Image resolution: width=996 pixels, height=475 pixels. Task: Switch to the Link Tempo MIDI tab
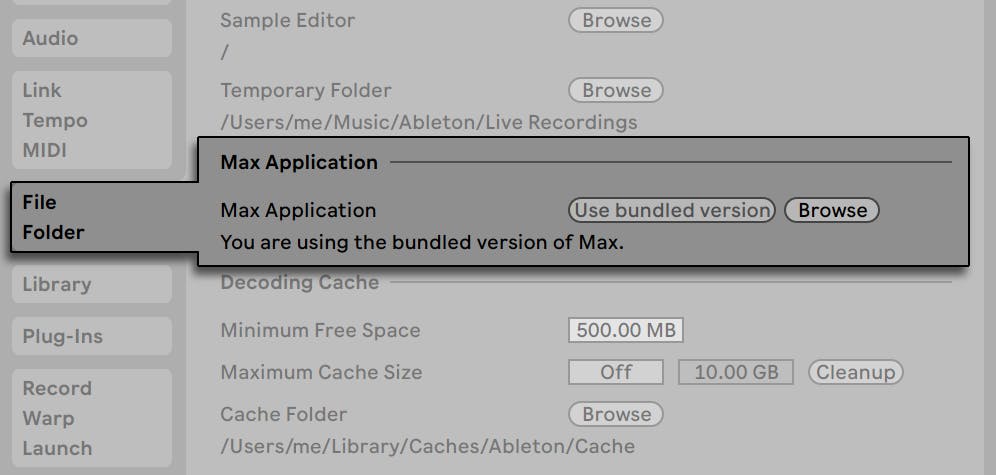[x=91, y=120]
